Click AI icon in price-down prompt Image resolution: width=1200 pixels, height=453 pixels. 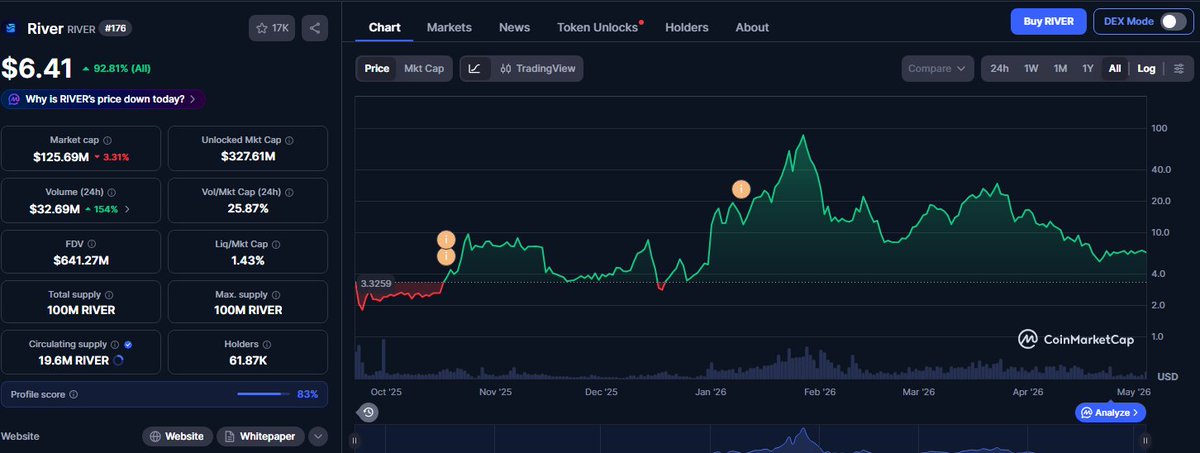point(15,99)
